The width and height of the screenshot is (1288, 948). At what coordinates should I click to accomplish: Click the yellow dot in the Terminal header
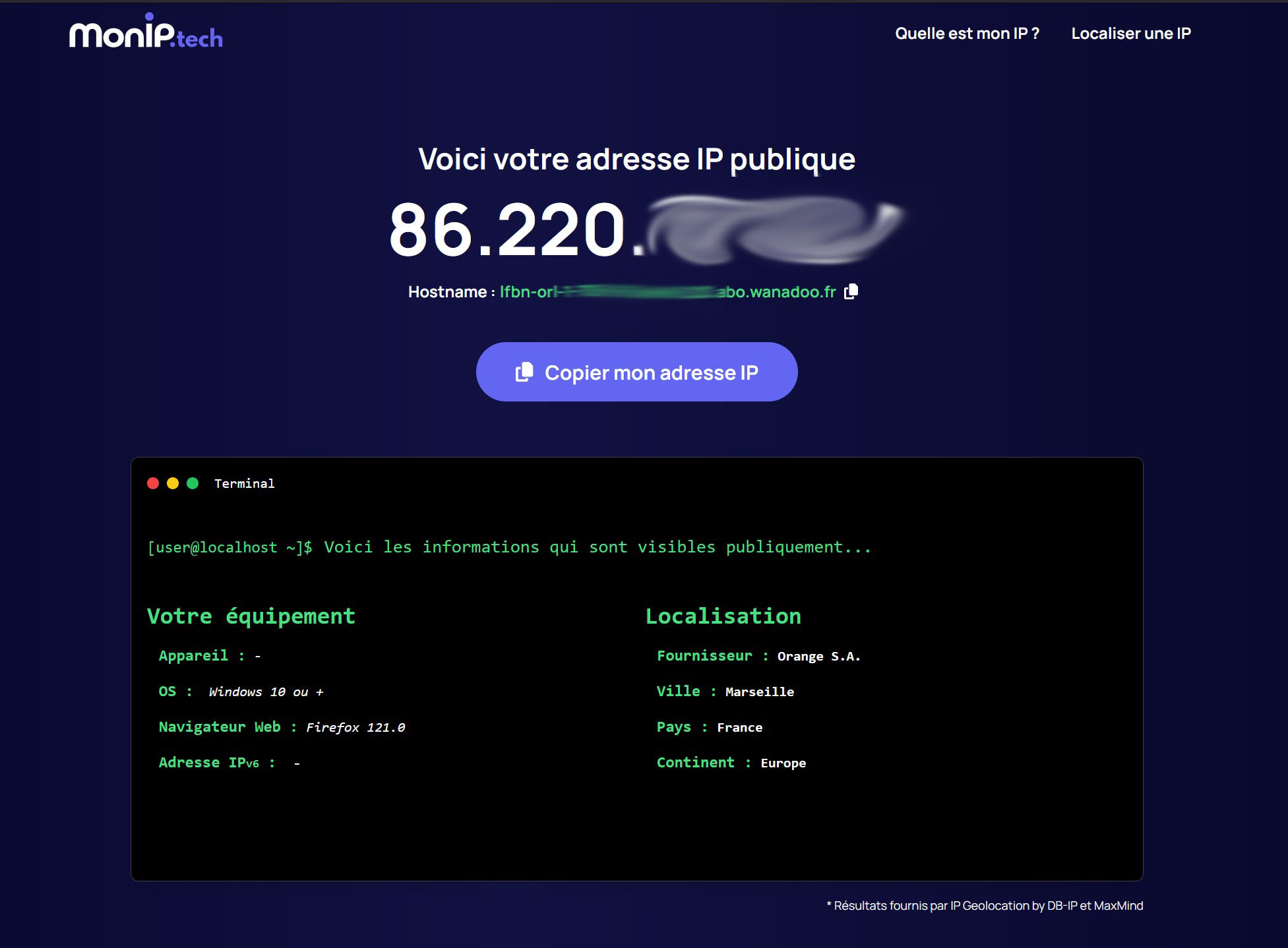(x=173, y=483)
